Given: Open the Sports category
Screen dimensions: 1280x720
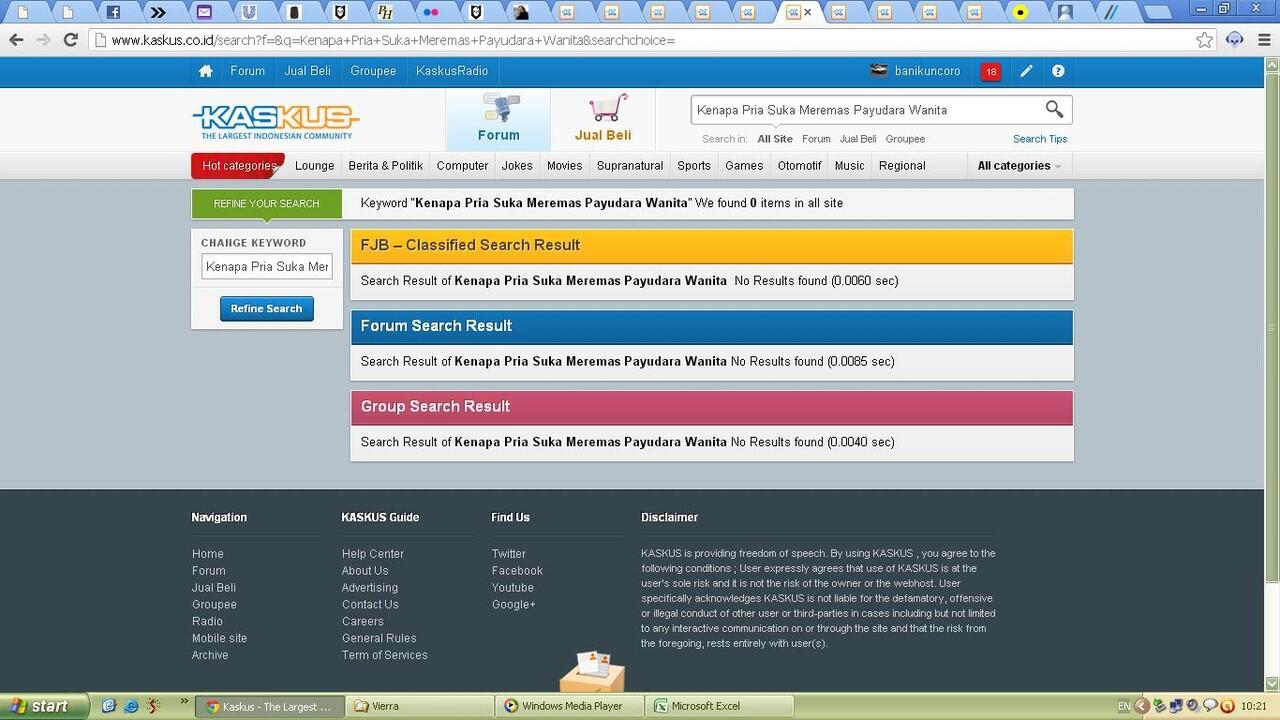Looking at the screenshot, I should click(694, 166).
